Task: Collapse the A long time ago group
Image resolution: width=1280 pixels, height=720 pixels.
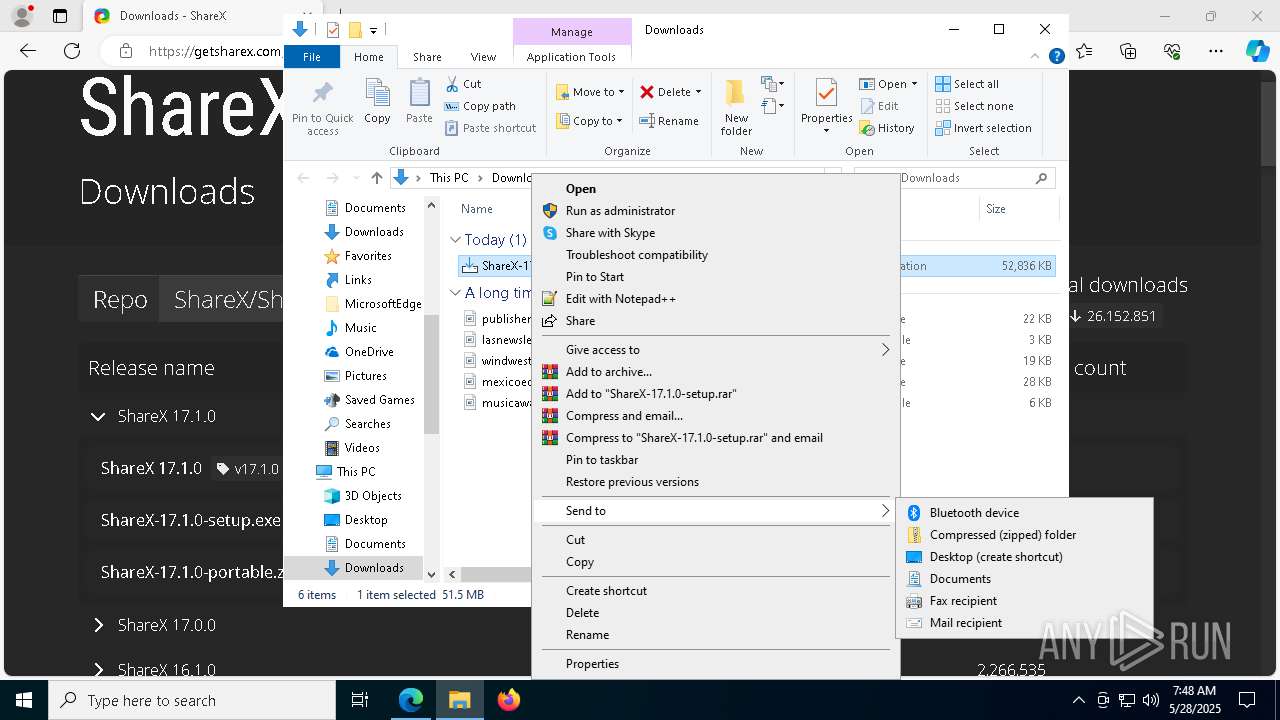Action: tap(455, 293)
